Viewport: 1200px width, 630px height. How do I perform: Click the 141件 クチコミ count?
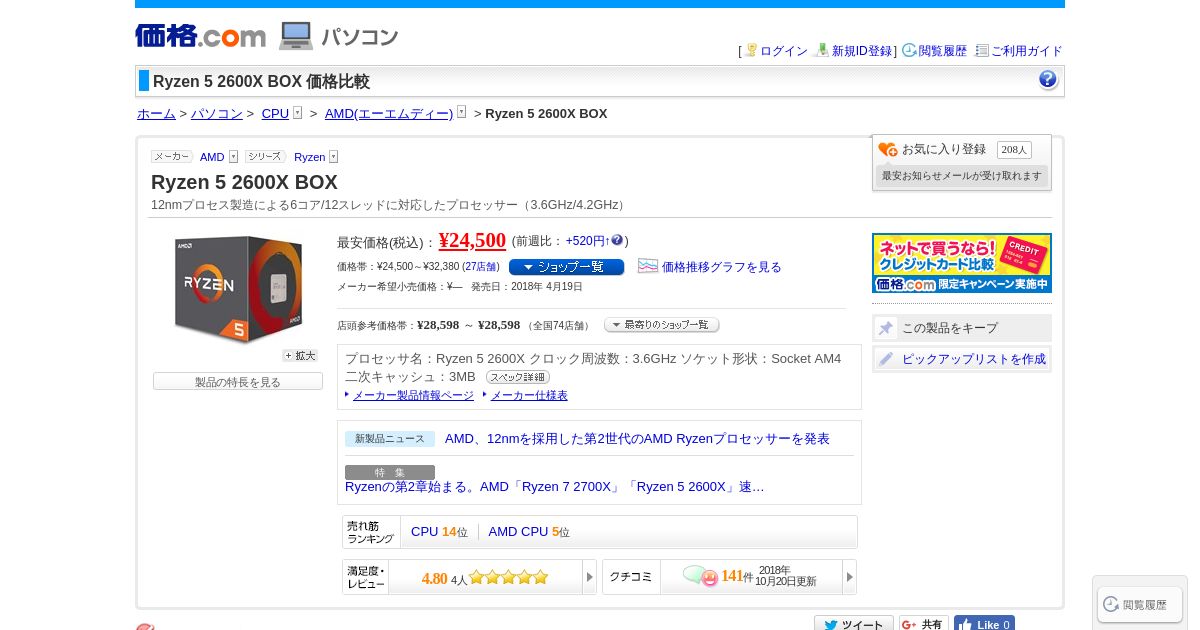(737, 576)
